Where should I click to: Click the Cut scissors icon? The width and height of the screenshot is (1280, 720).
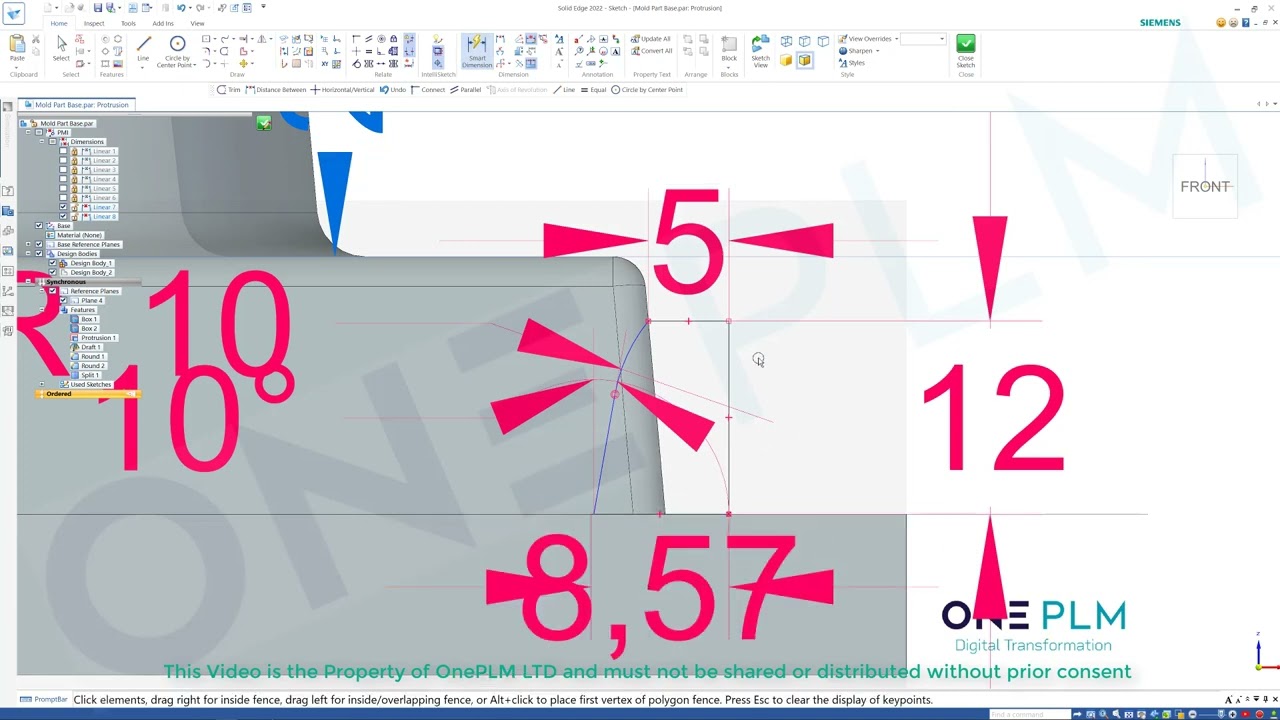pos(36,40)
